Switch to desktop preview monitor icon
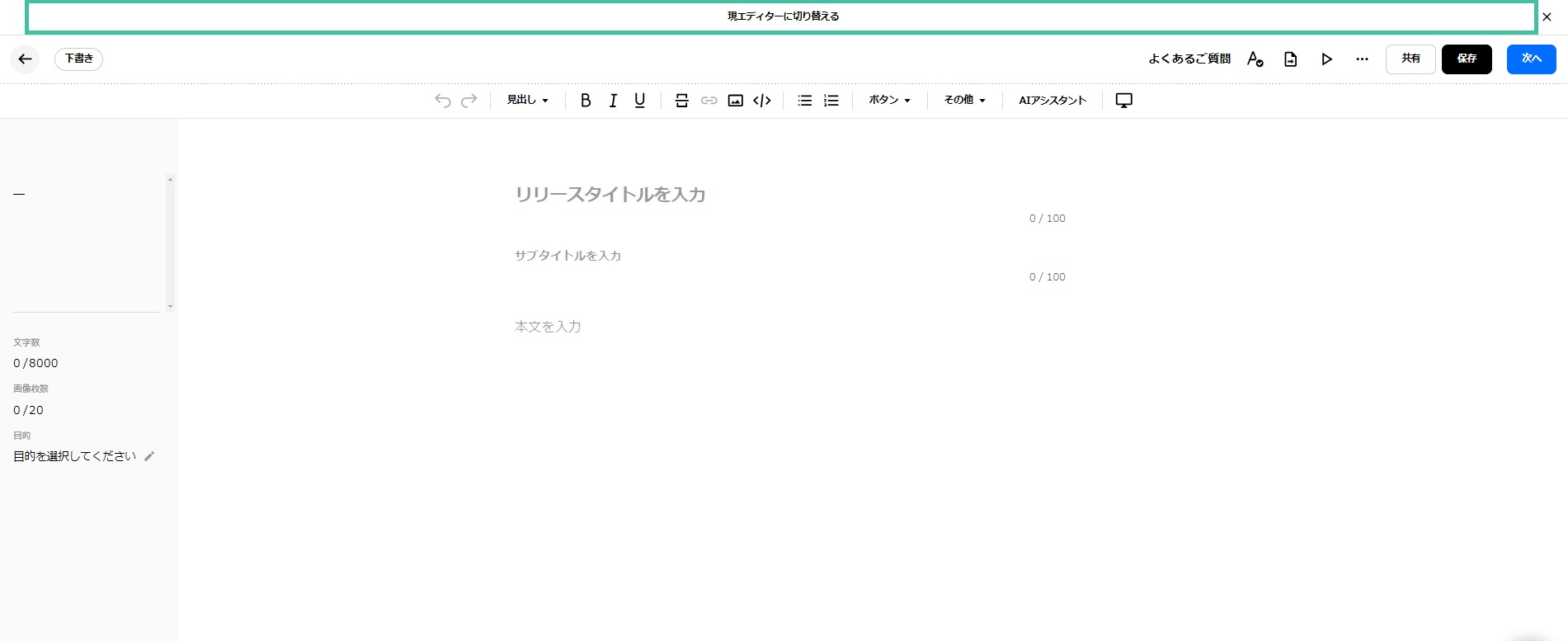The image size is (1568, 641). pyautogui.click(x=1123, y=100)
